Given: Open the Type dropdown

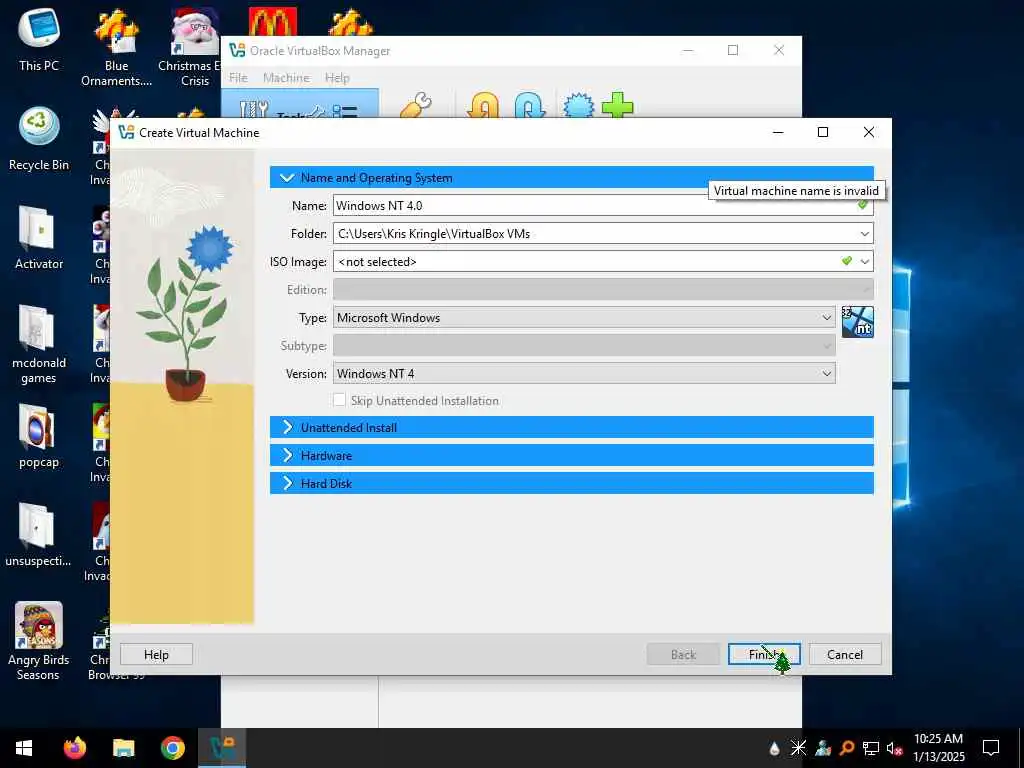Looking at the screenshot, I should coord(584,318).
